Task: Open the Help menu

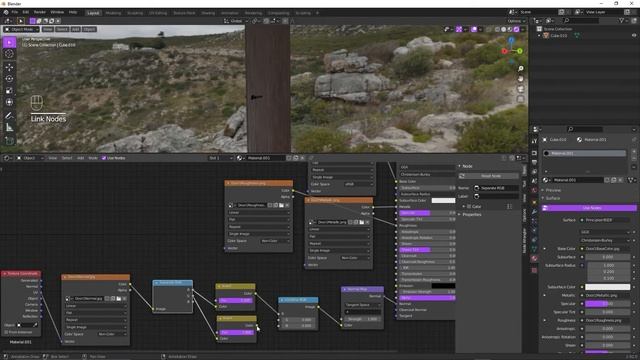Action: coord(73,12)
